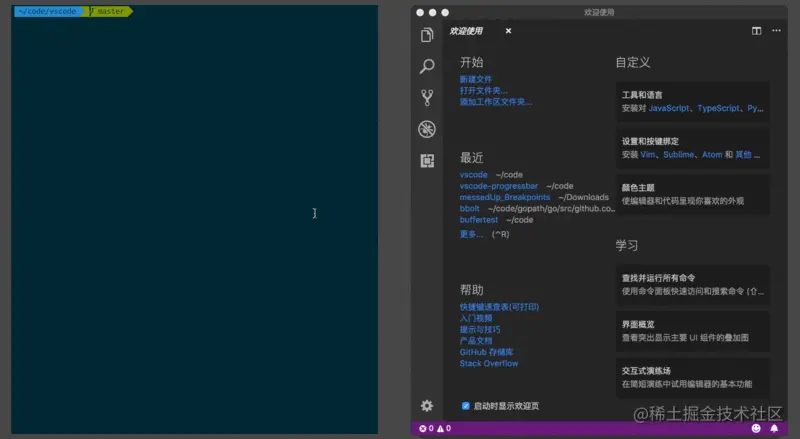Open the 提示与技巧 help link
Screen dimensions: 800x439
480,329
